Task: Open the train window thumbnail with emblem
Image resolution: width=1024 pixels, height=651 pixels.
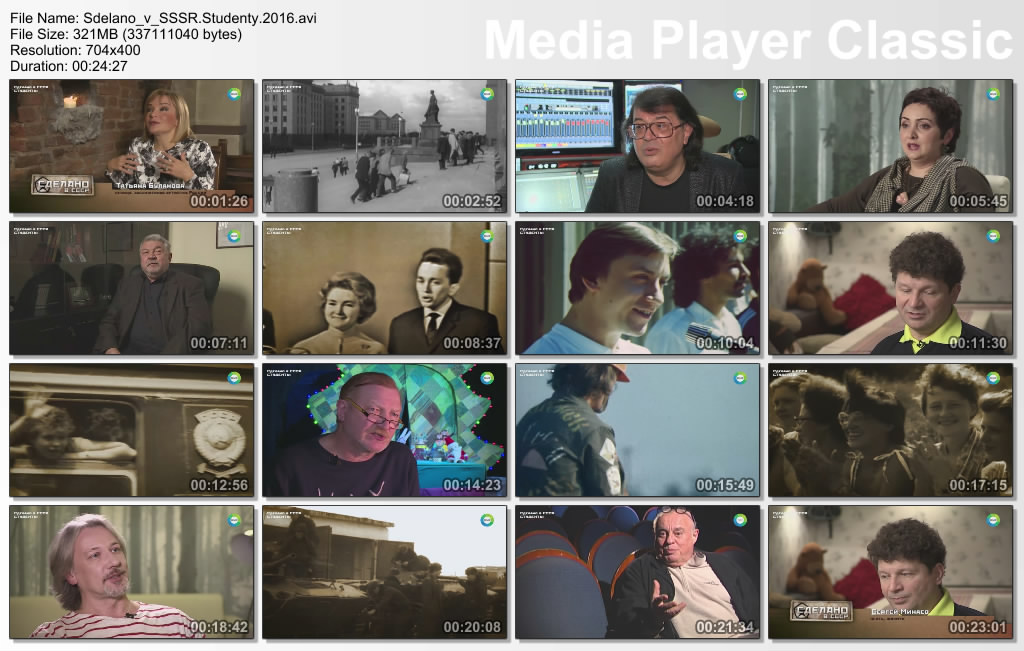Action: click(132, 430)
